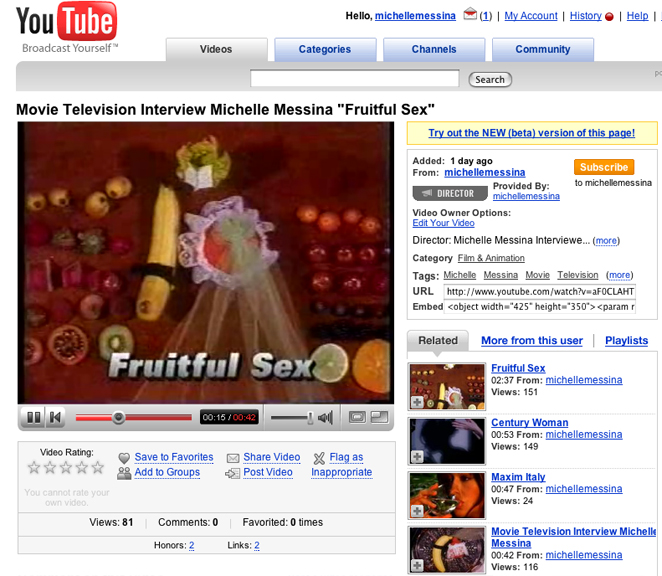Open the History link

pos(586,16)
